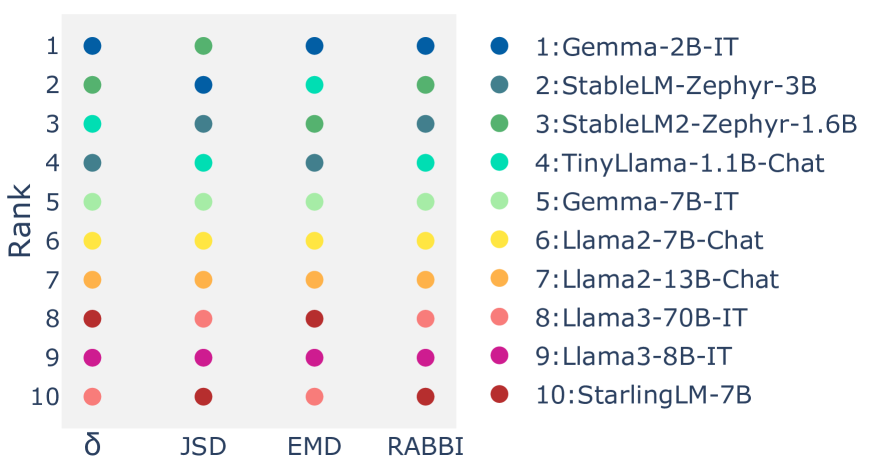872x468 pixels.
Task: Click the rank 9 magenta dot under JSD
Action: (x=204, y=357)
